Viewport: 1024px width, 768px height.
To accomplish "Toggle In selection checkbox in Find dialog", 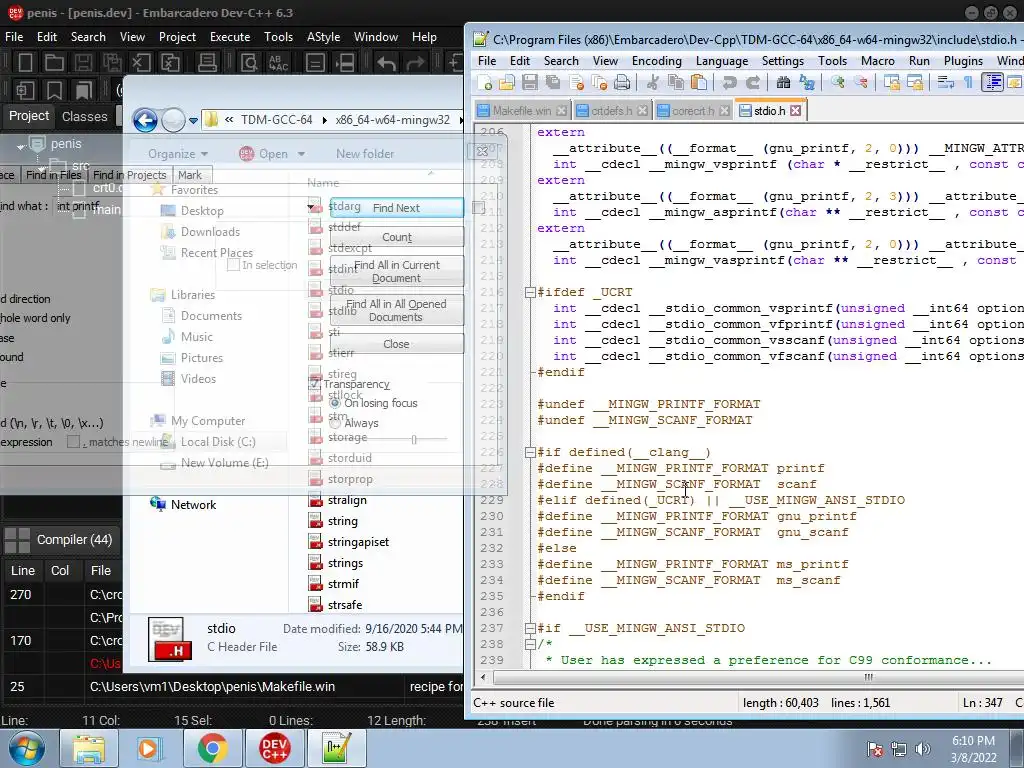I will click(x=233, y=265).
